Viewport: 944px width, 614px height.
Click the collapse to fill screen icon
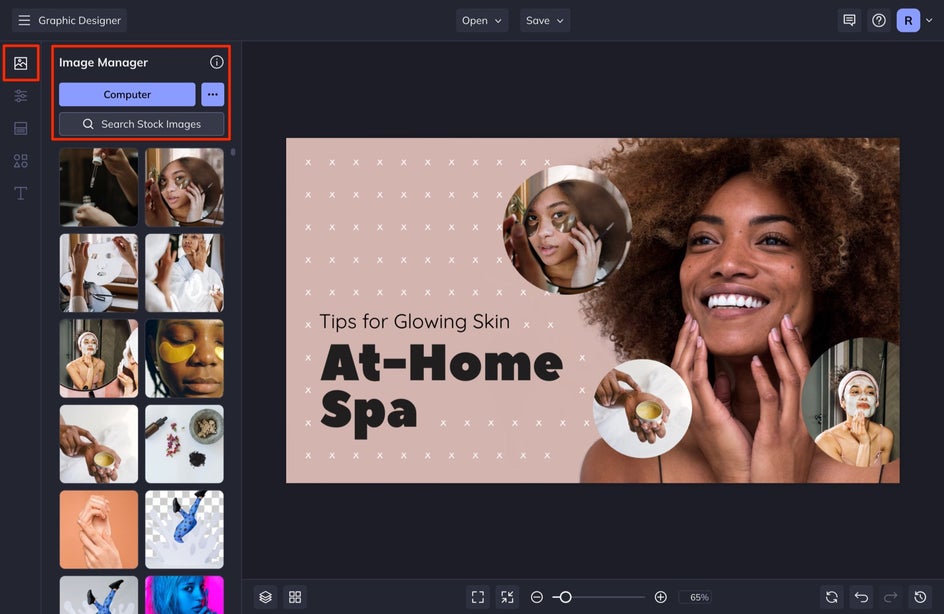[508, 597]
